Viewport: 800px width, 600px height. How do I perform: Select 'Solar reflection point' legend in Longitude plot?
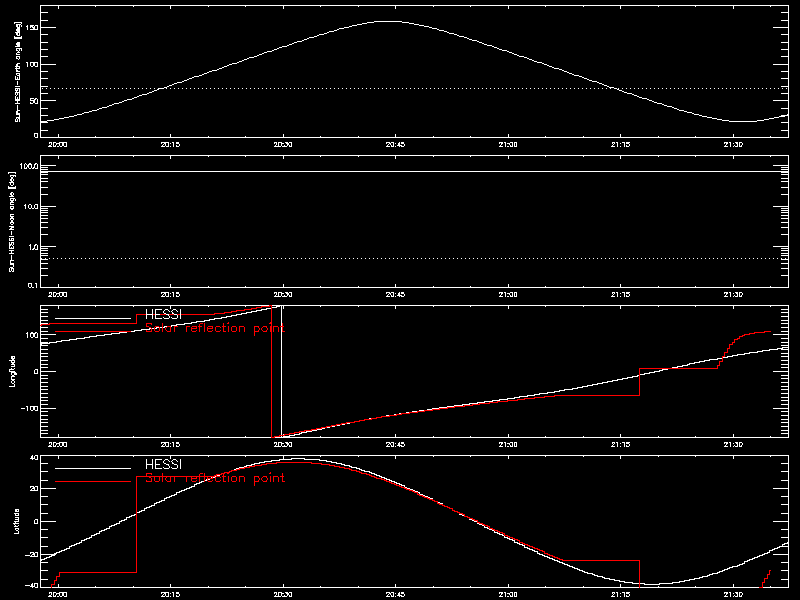point(215,328)
